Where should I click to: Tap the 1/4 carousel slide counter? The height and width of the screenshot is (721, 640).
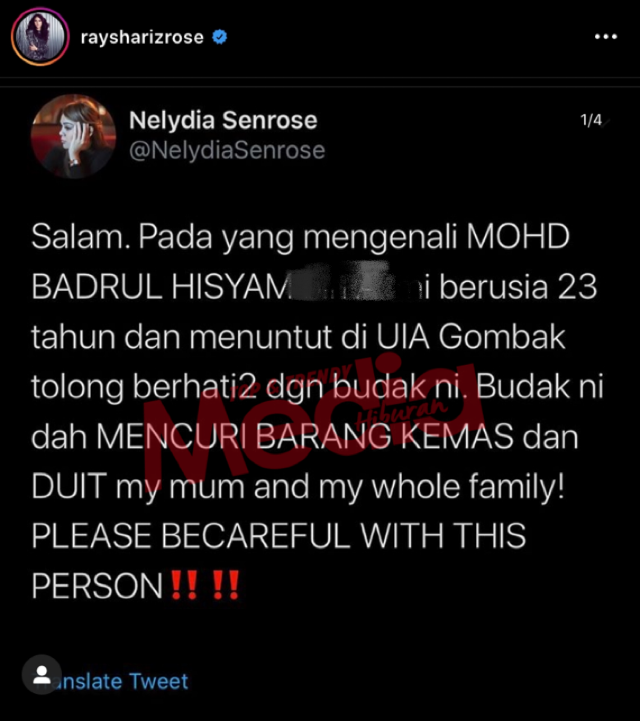591,120
